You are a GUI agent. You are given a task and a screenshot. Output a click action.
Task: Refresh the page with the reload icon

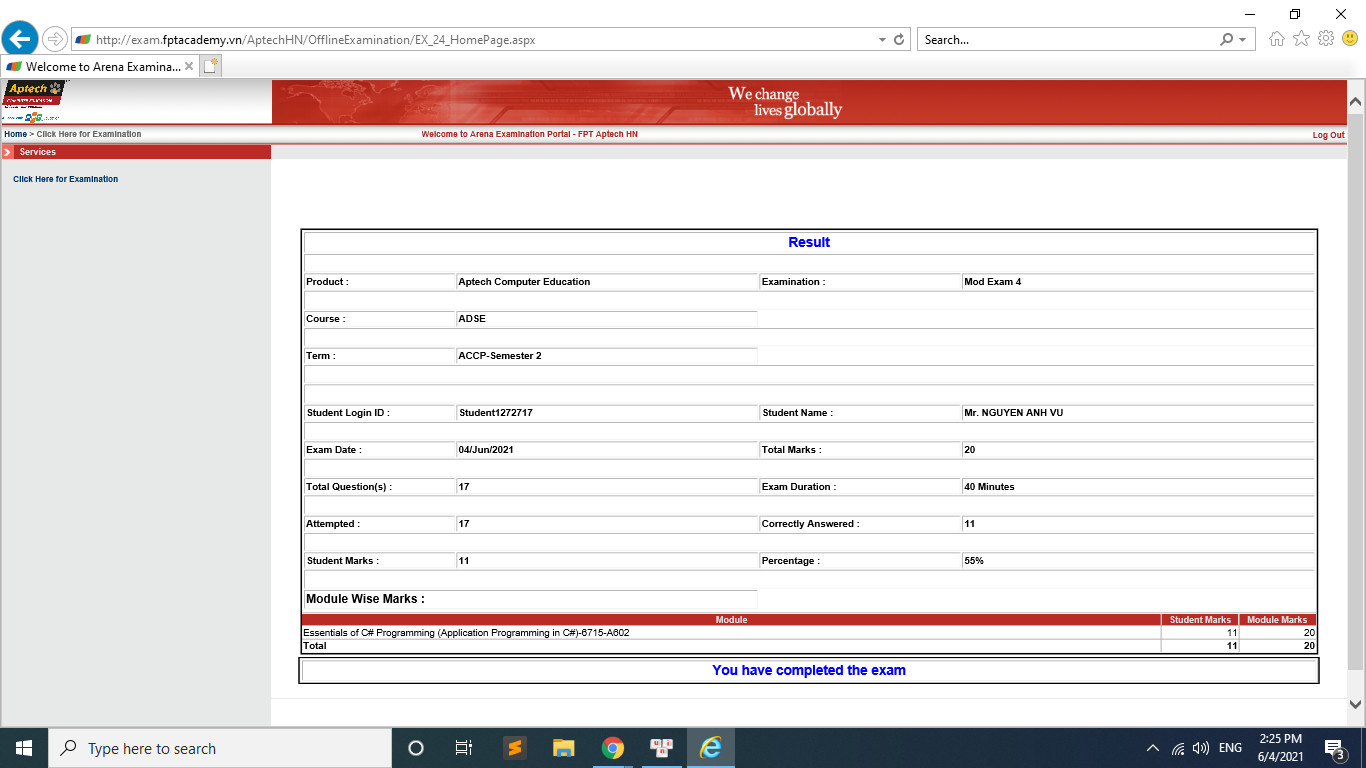[x=899, y=40]
